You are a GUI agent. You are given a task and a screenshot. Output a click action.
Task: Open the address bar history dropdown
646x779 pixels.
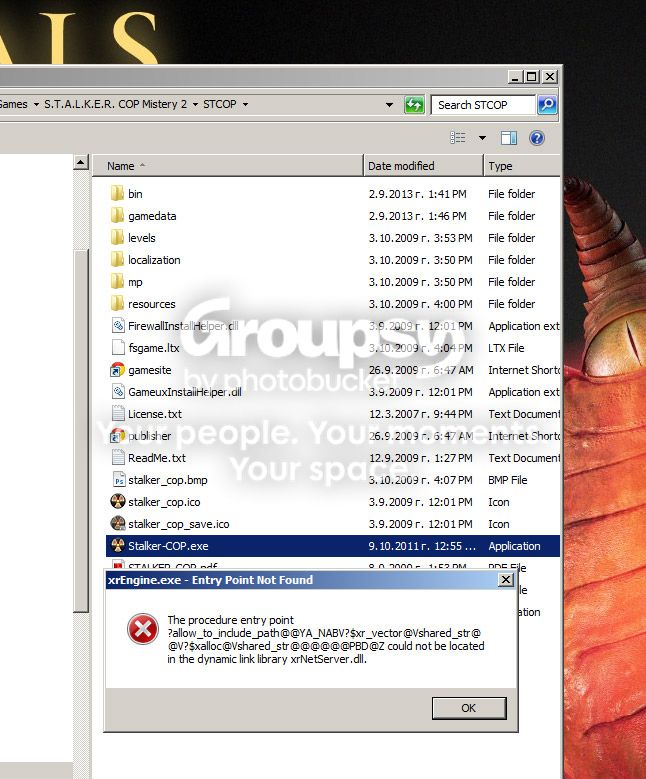coord(389,105)
